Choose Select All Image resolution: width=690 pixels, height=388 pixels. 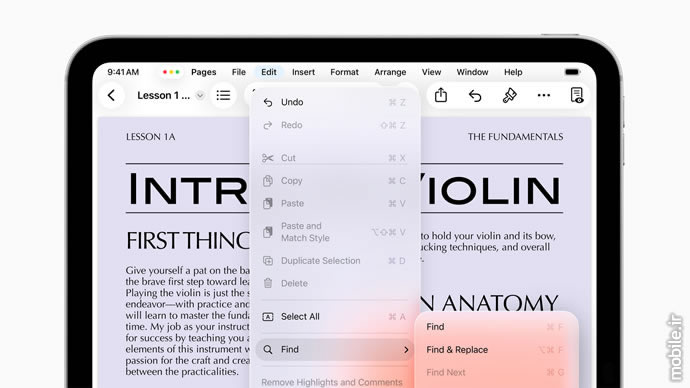coord(334,317)
